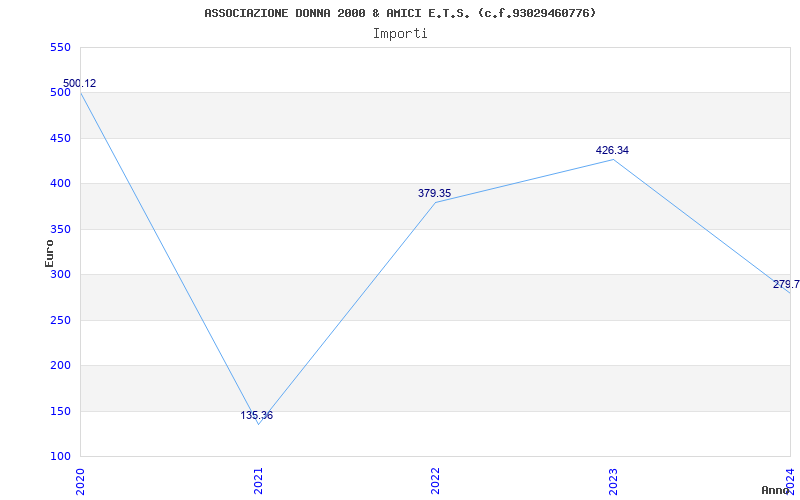800x500 pixels.
Task: Click the 2022 x-axis label
Action: point(435,481)
